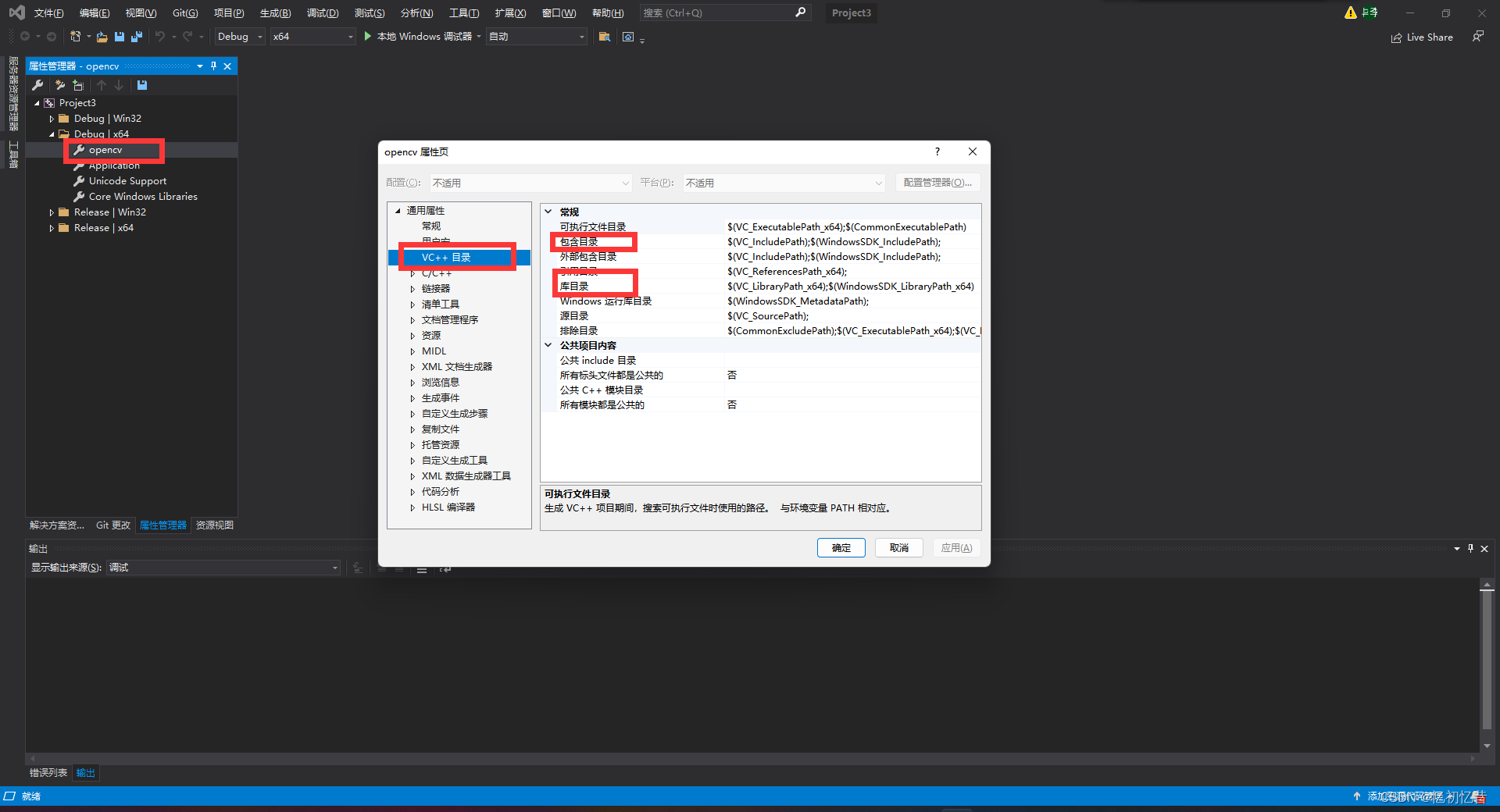Open the 显示输出来源 dropdown
This screenshot has width=1500, height=812.
pyautogui.click(x=223, y=568)
